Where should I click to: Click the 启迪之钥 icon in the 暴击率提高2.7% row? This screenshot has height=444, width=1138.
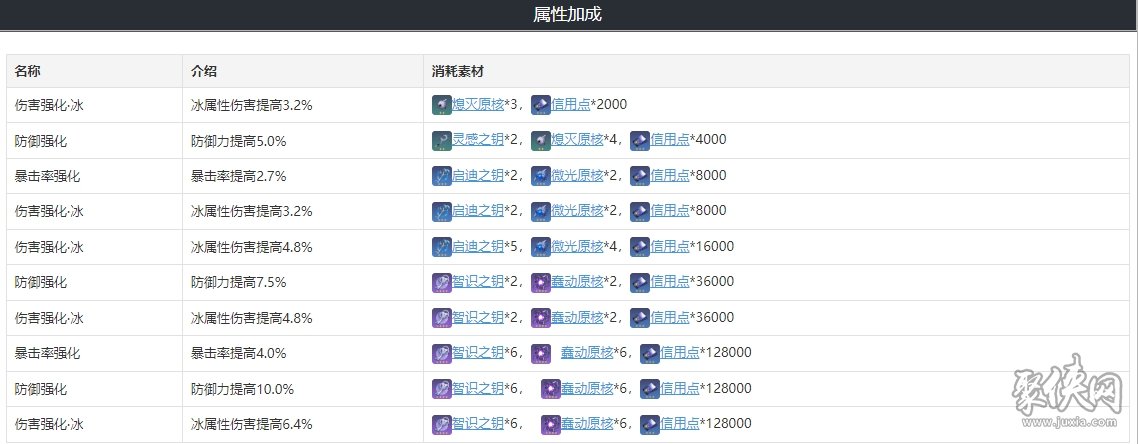(442, 176)
